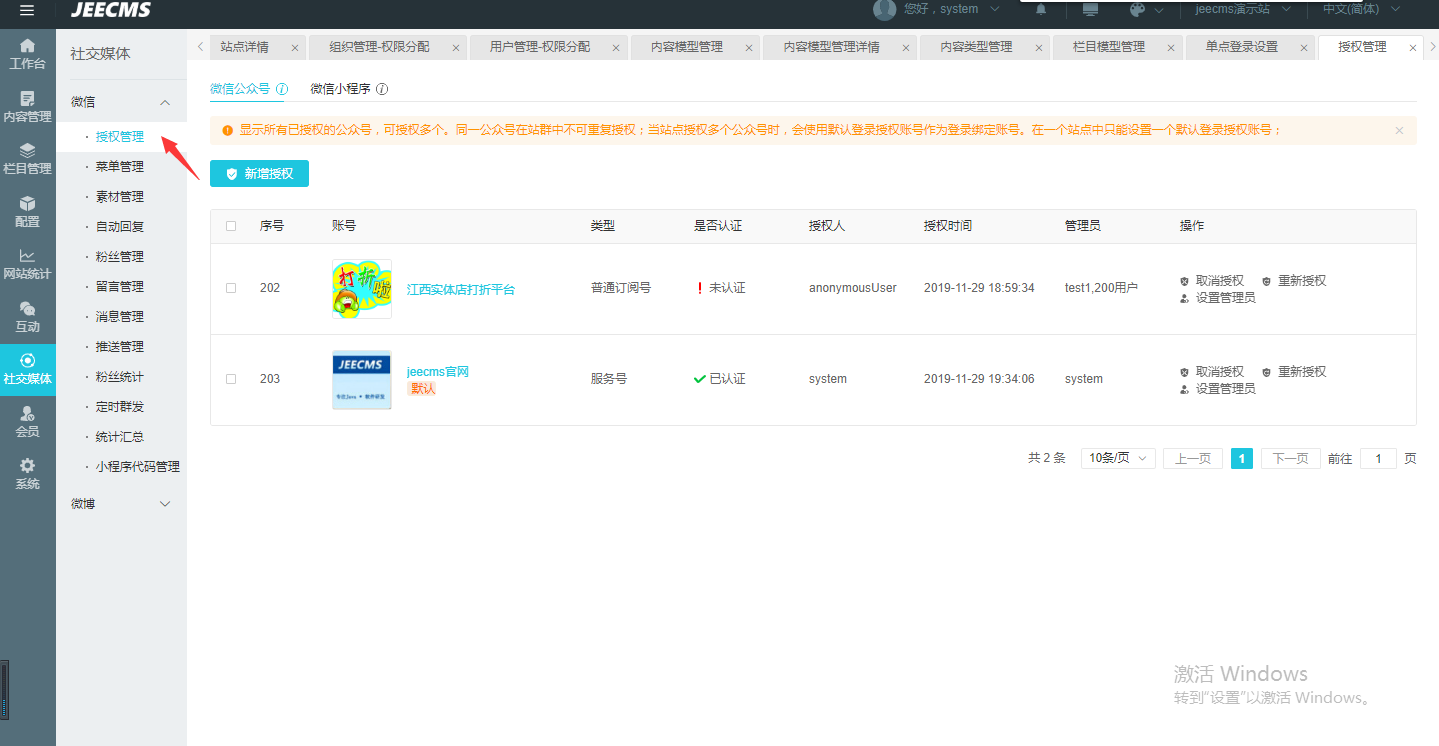
Task: Click the 新增授权 button
Action: pyautogui.click(x=259, y=173)
